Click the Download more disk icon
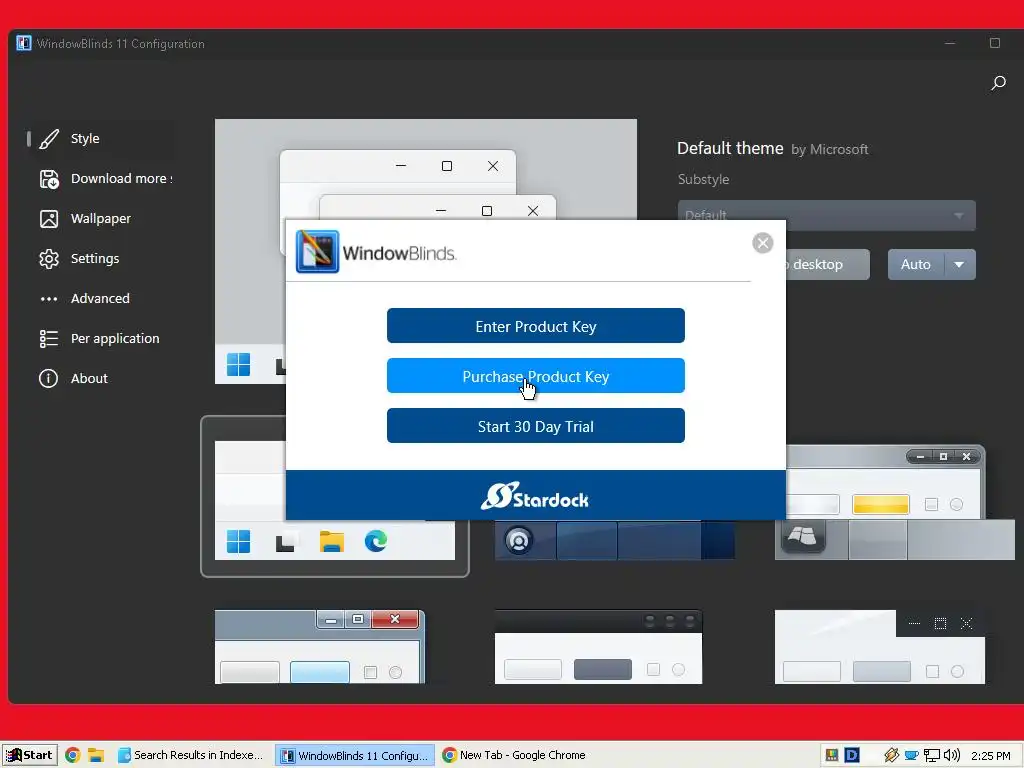The width and height of the screenshot is (1024, 768). (49, 179)
